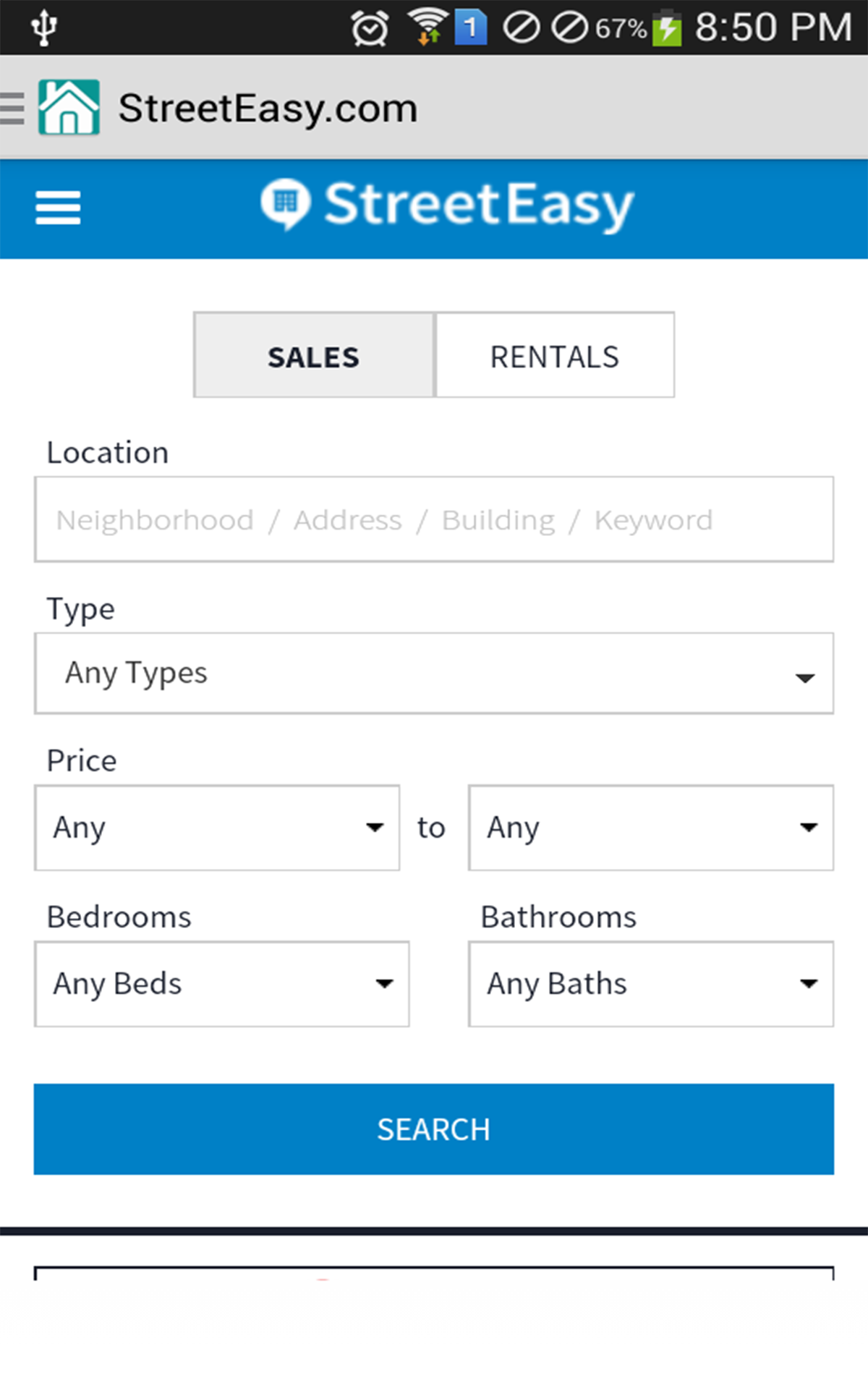
Task: Tap the USB connection status icon
Action: 44,27
